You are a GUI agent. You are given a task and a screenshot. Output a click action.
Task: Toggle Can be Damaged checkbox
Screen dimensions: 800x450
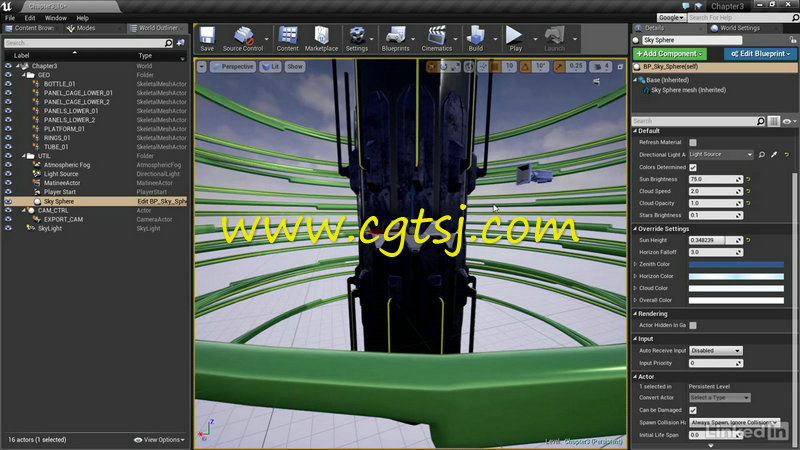pos(693,410)
